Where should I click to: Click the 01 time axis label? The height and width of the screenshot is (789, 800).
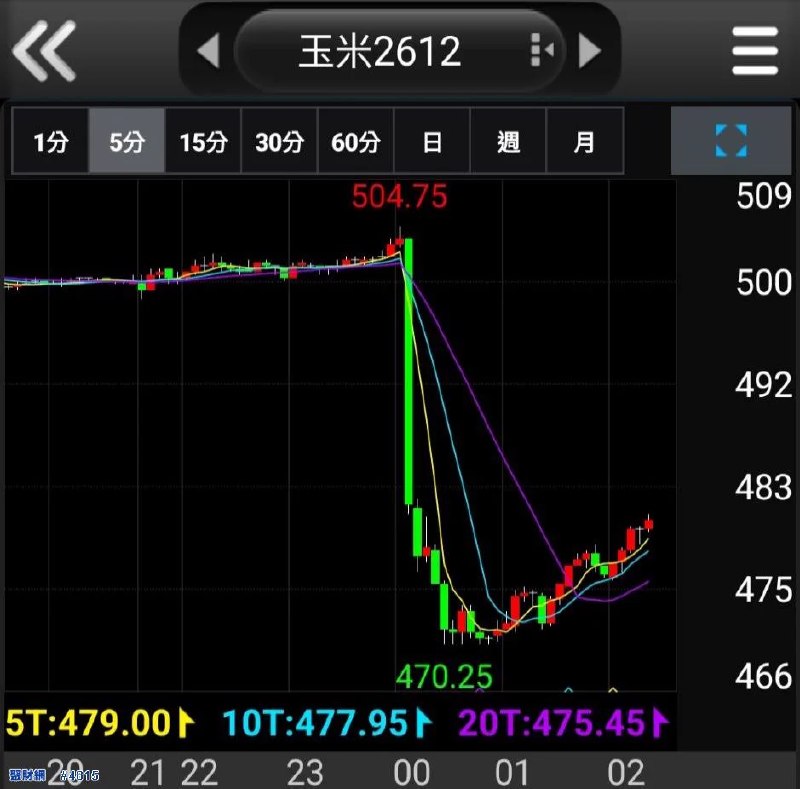(x=512, y=772)
